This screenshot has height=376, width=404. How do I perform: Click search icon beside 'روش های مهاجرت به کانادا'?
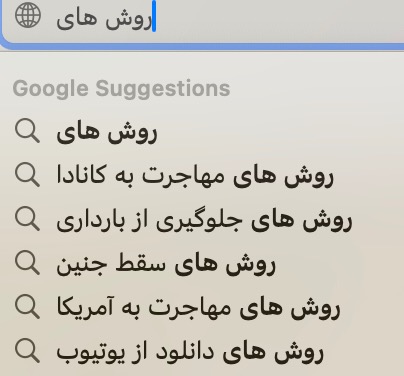[27, 175]
